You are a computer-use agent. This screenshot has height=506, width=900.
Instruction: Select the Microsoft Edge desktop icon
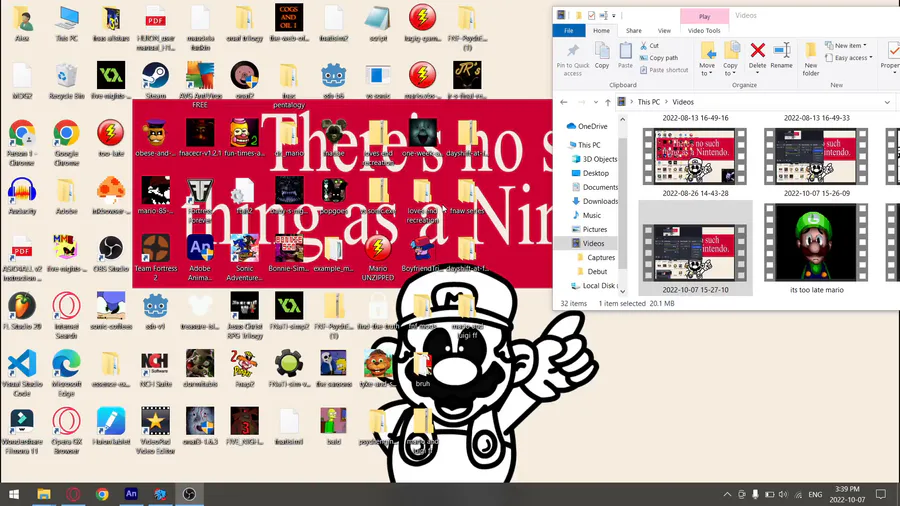[x=67, y=363]
